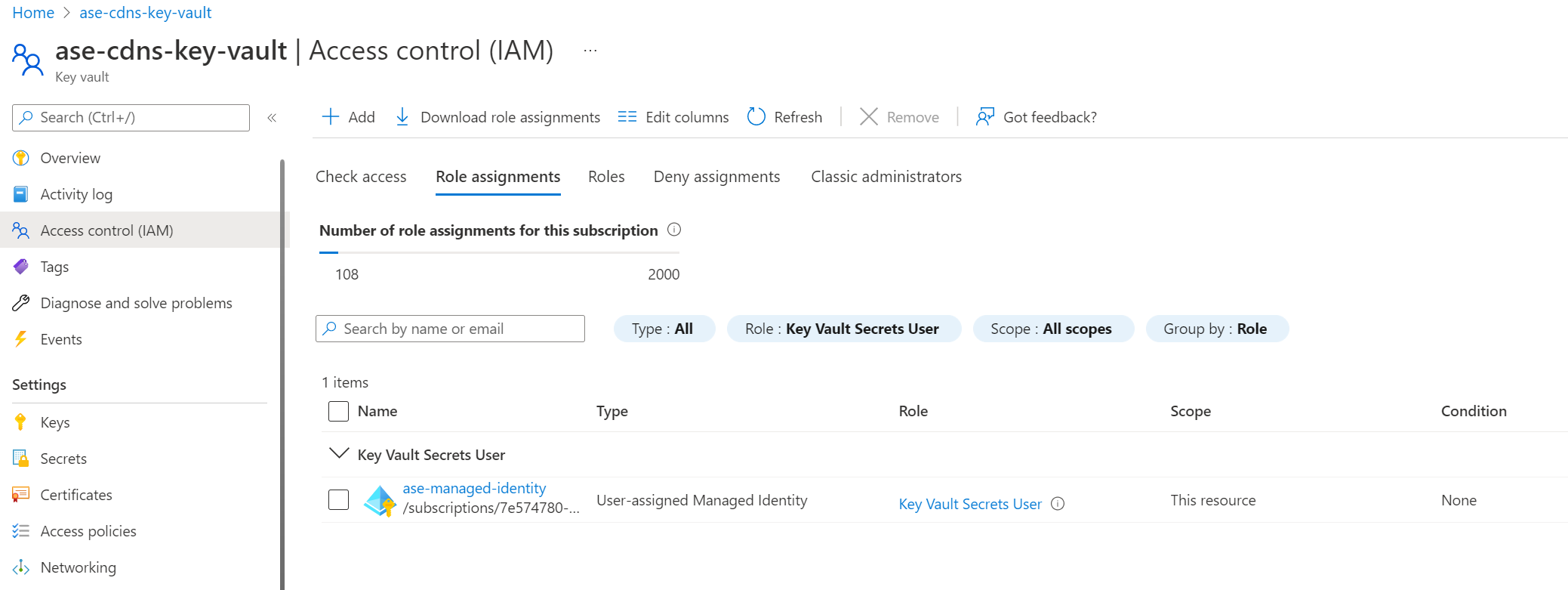Check the select-all checkbox beside Name
This screenshot has width=1568, height=590.
pos(338,411)
